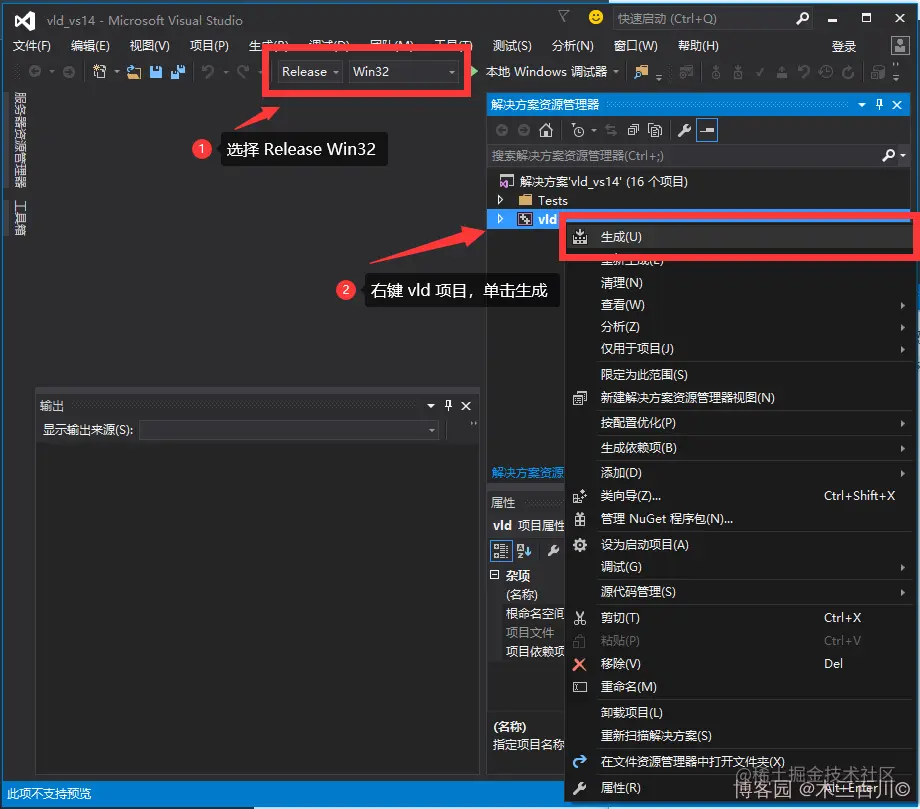920x809 pixels.
Task: Click the Save file toolbar icon
Action: coord(155,72)
